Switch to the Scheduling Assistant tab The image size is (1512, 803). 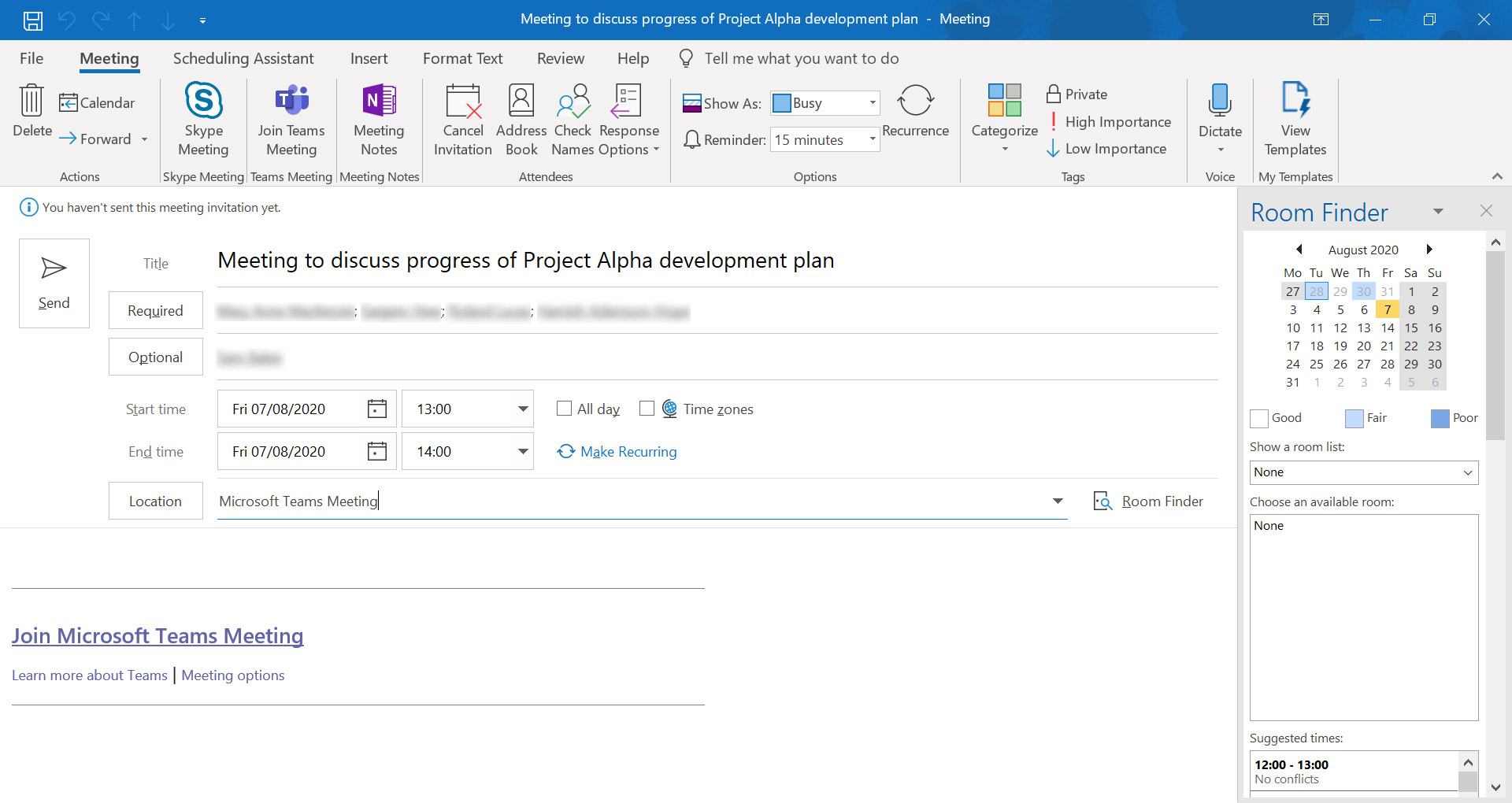[x=243, y=58]
